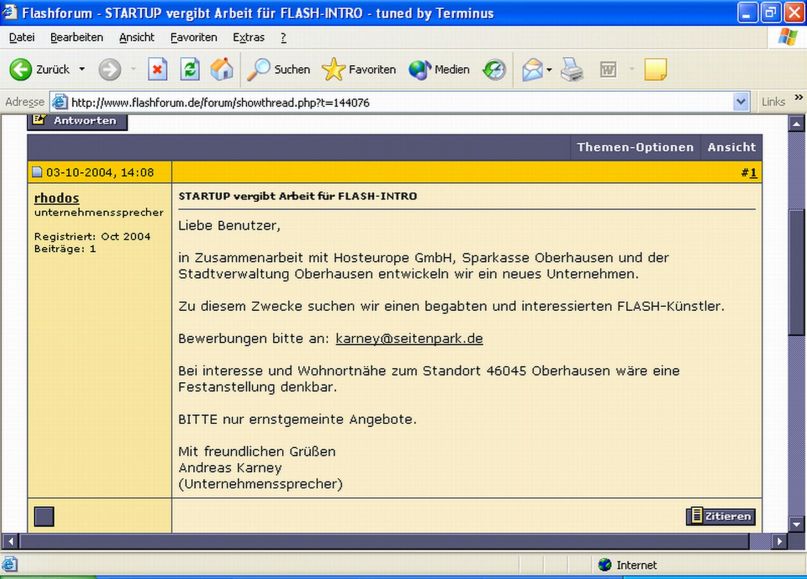Open the Back button history dropdown
This screenshot has width=807, height=579.
[x=82, y=69]
